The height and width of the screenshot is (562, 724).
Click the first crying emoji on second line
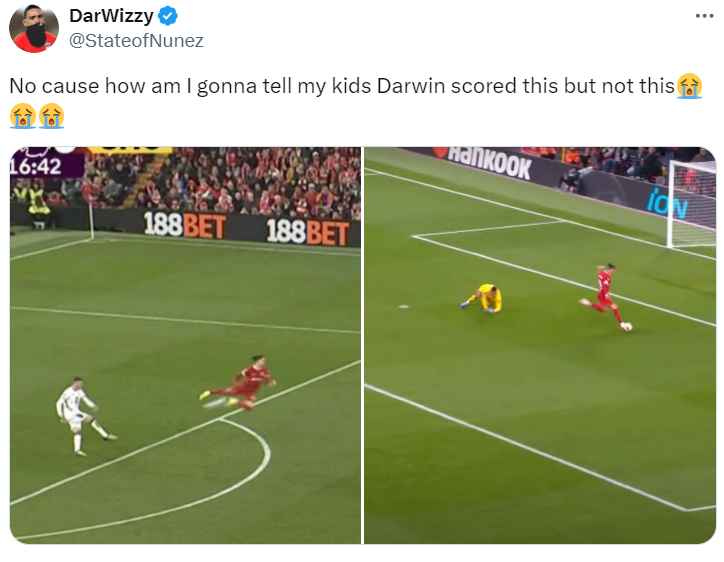(23, 115)
